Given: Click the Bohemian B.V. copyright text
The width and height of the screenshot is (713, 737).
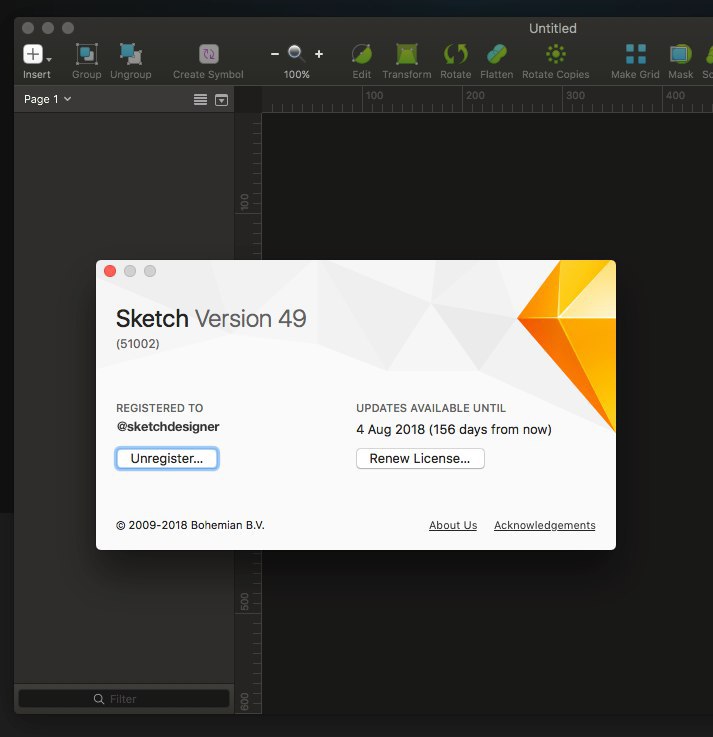Looking at the screenshot, I should tap(190, 525).
